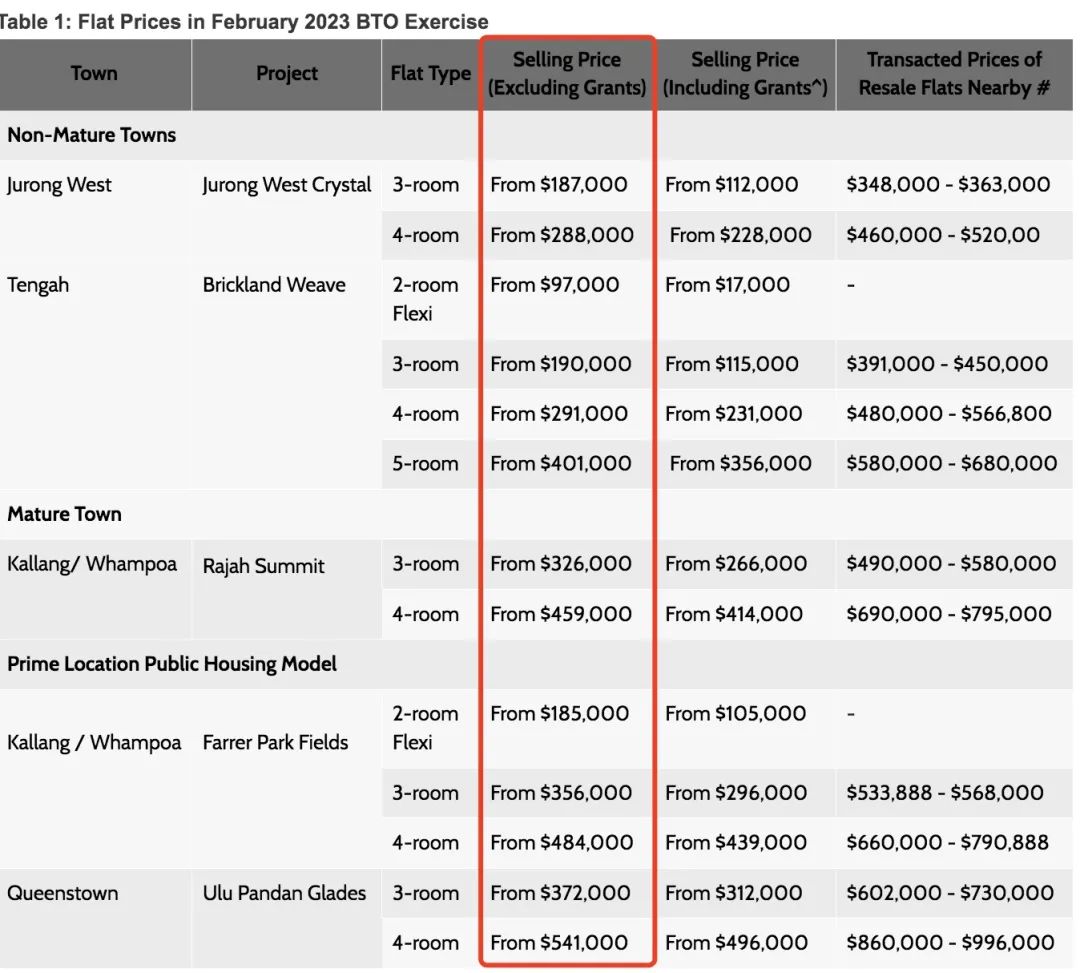The width and height of the screenshot is (1080, 973).
Task: Click the Rajah Summit project name
Action: 264,566
